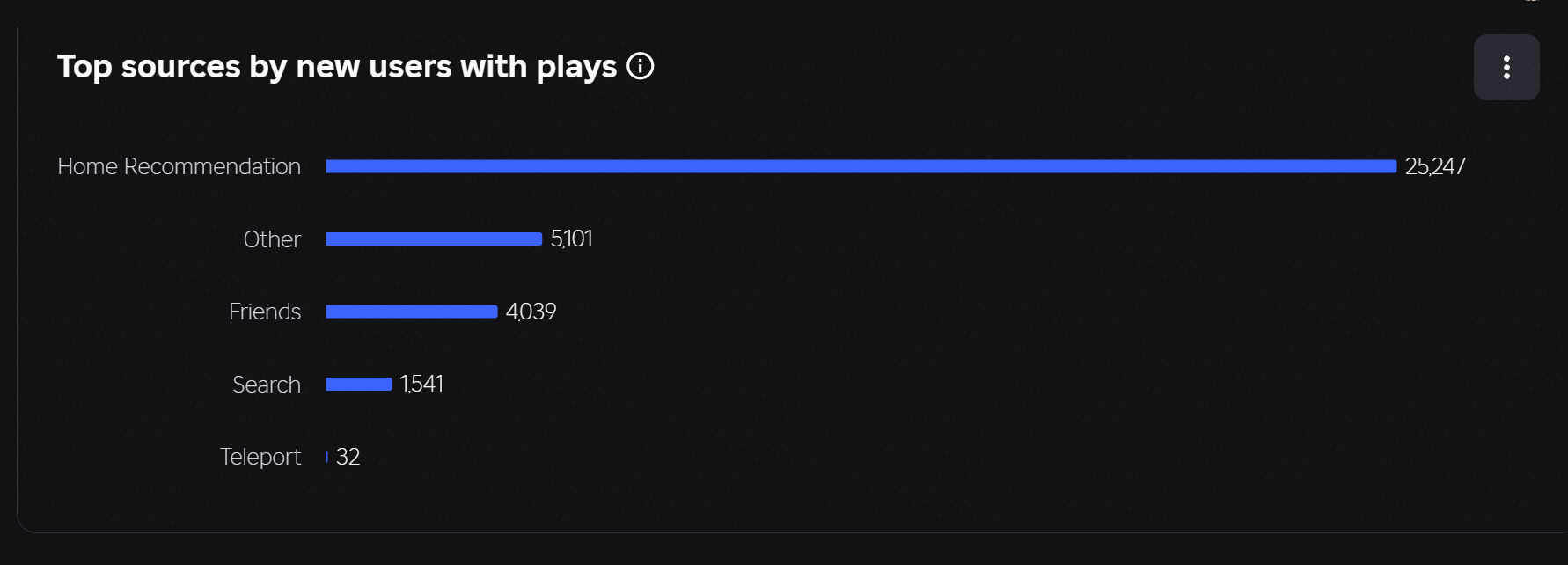Open the three-dot options menu
Screen dimensions: 1568x565
tap(1506, 68)
